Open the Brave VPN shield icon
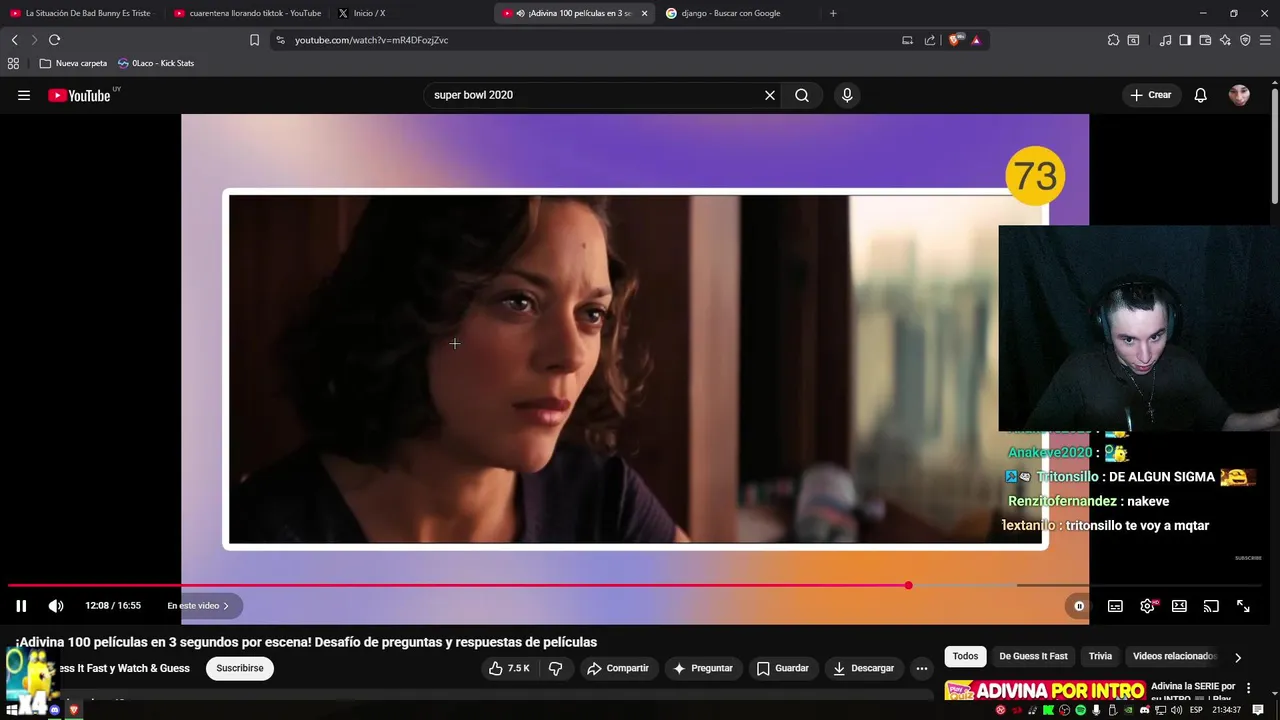1280x720 pixels. [x=1245, y=40]
